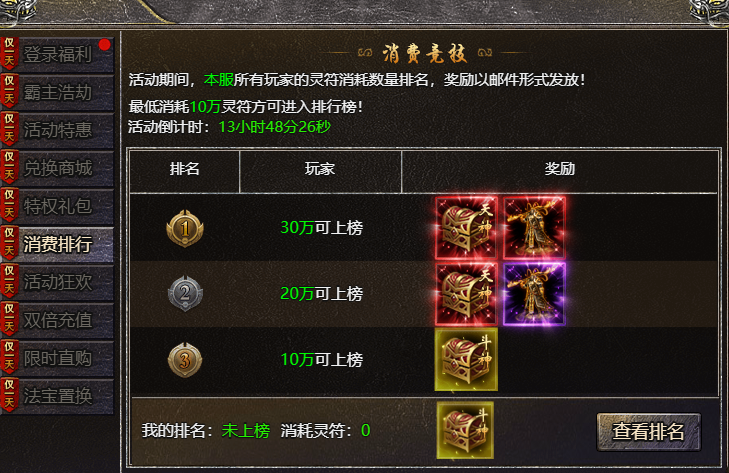729x473 pixels.
Task: Switch to the 双倍充值 tab
Action: click(x=57, y=320)
